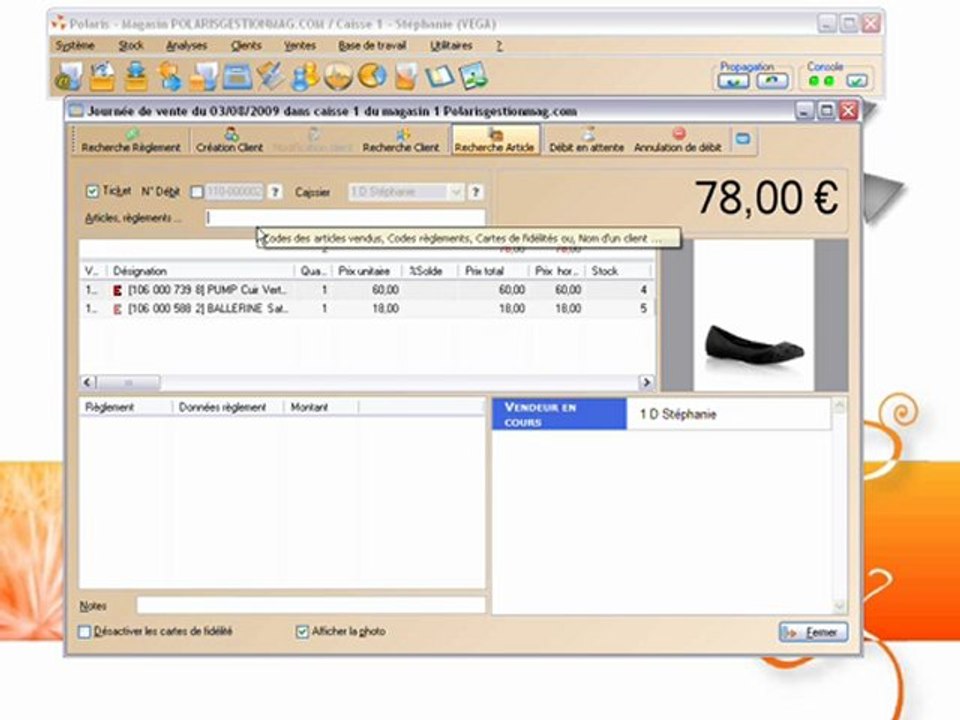960x720 pixels.
Task: Toggle the Ticket checkbox
Action: (92, 192)
